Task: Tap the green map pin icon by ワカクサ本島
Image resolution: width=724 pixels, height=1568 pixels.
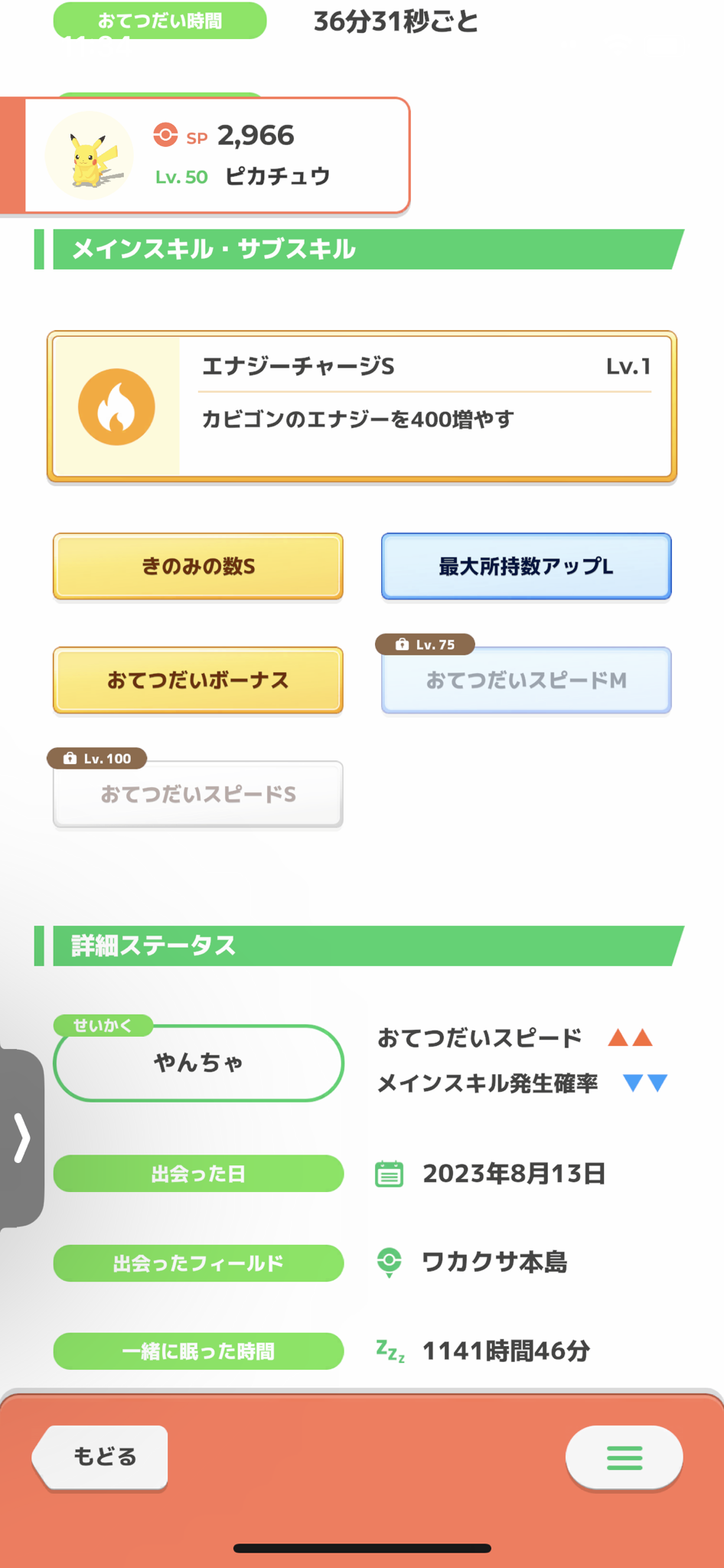Action: tap(390, 1263)
